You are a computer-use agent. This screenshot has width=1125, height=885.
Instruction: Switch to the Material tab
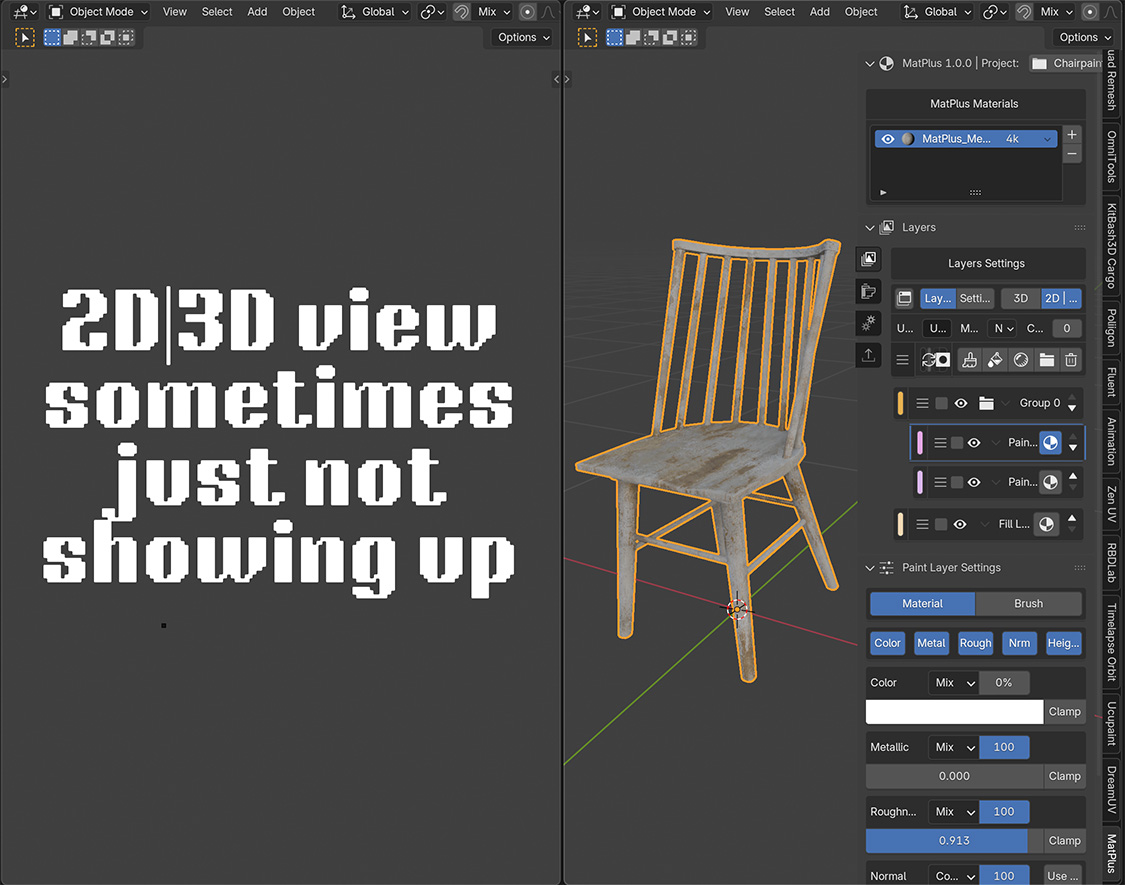tap(922, 604)
